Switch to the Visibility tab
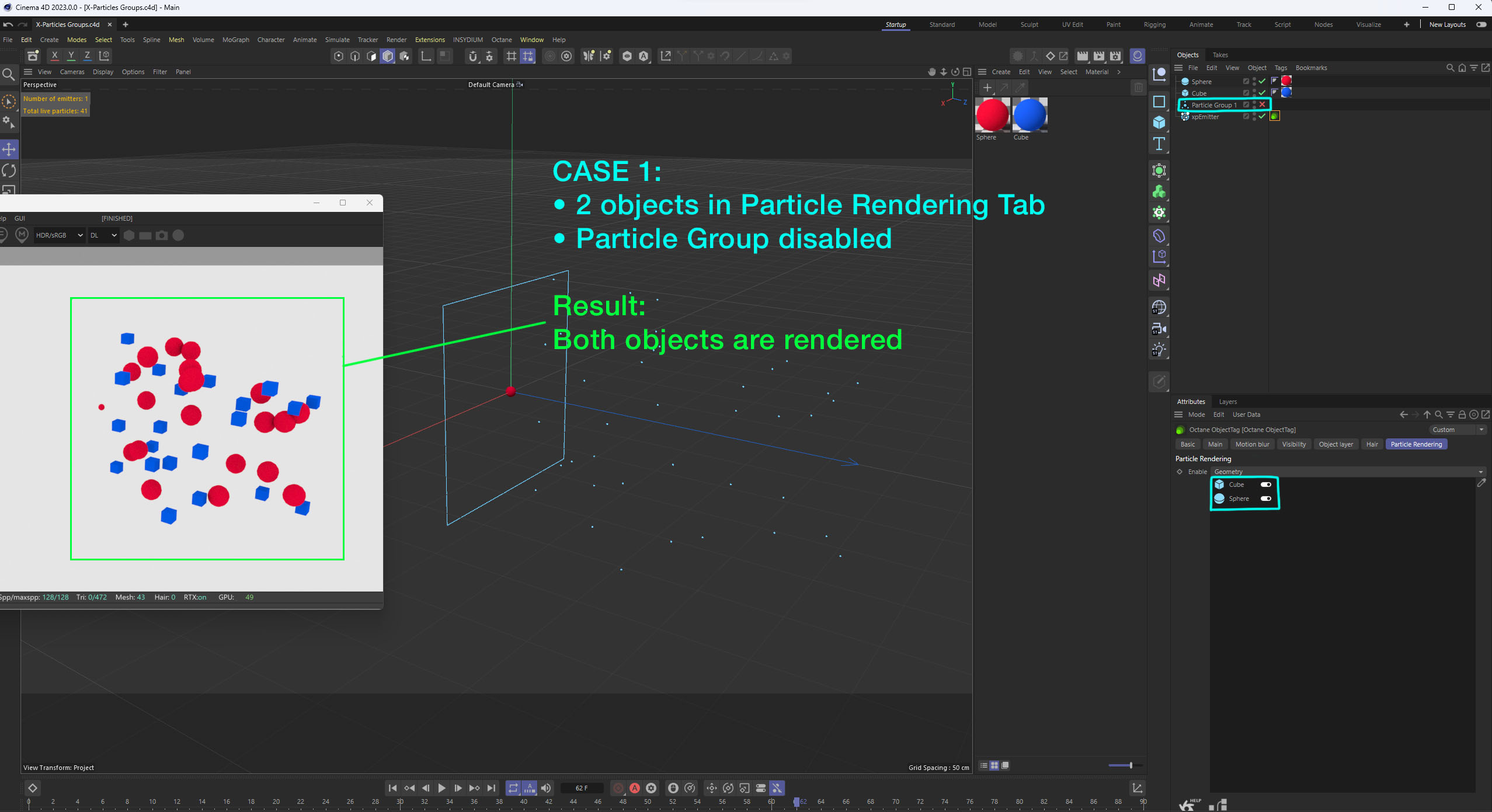This screenshot has width=1492, height=812. (x=1293, y=444)
